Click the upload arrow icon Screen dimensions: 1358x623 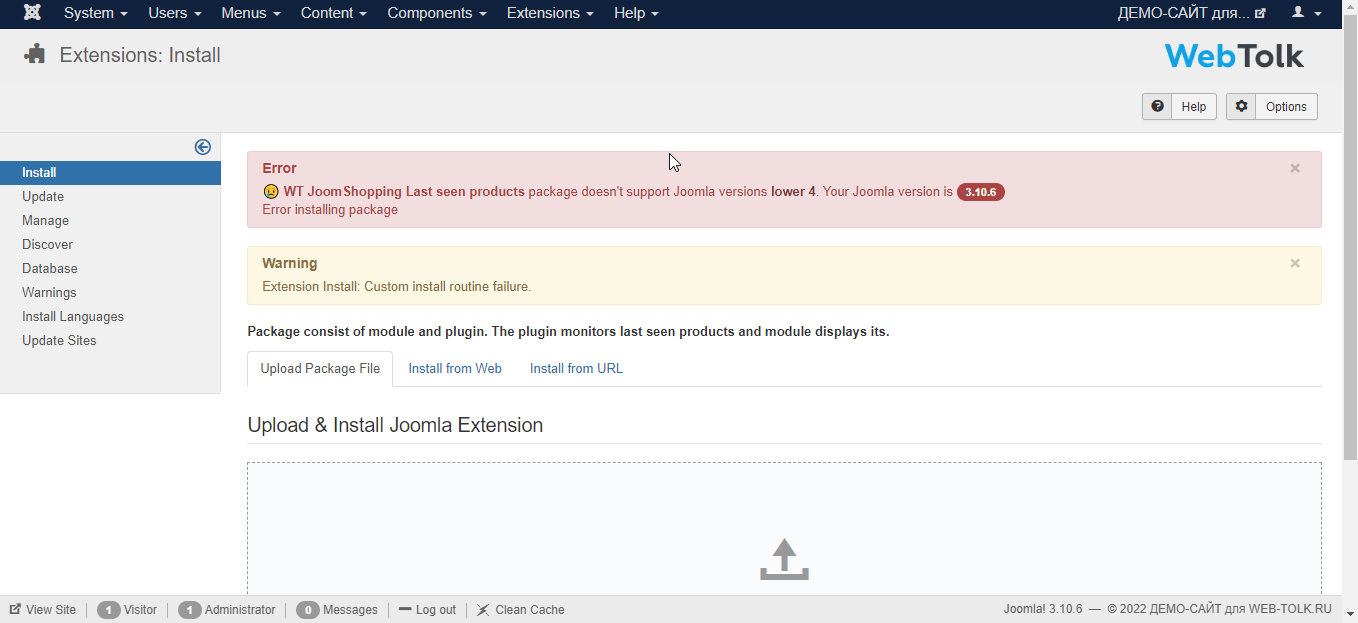[784, 559]
